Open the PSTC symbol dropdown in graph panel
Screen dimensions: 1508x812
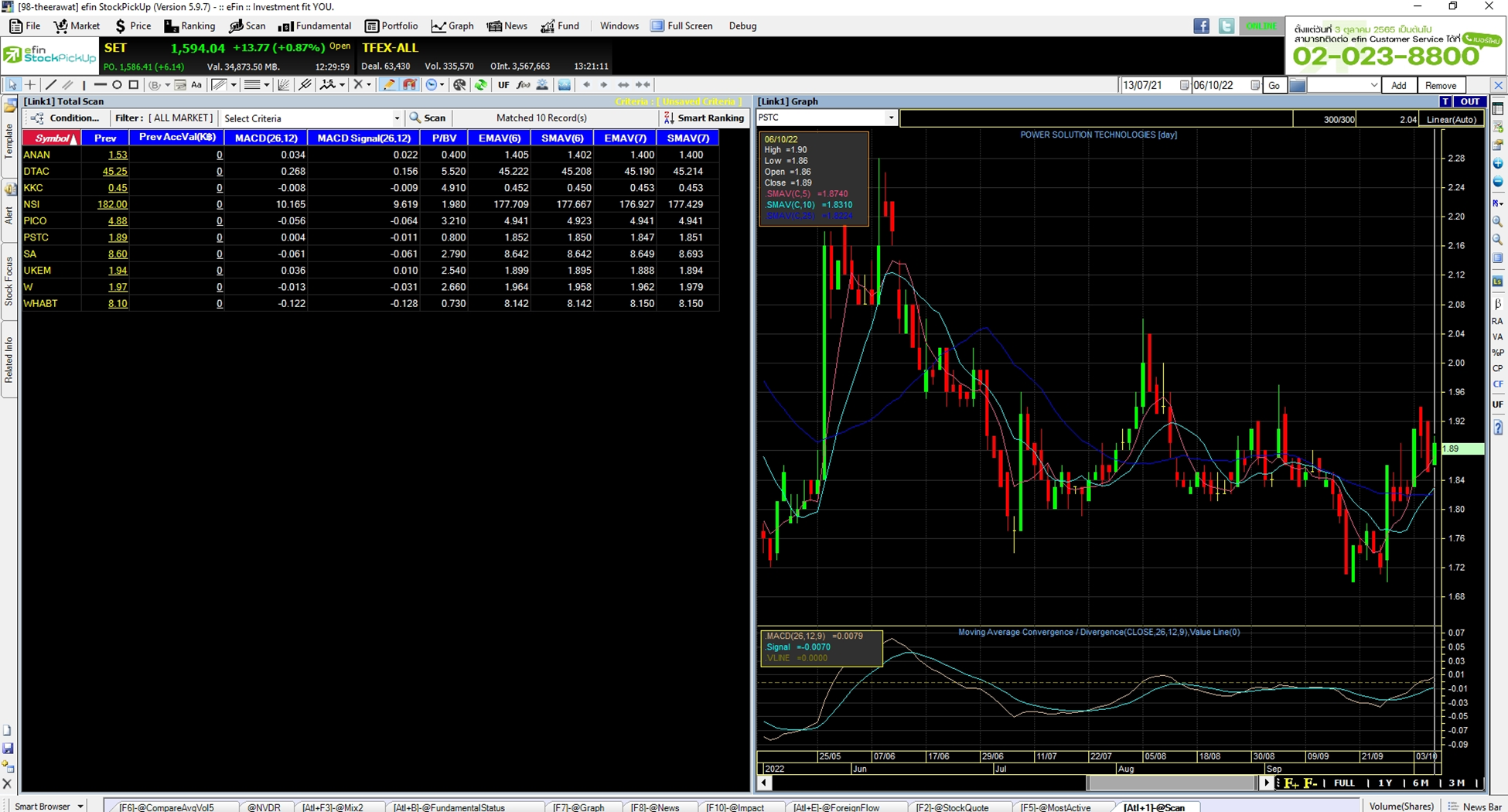(x=891, y=118)
